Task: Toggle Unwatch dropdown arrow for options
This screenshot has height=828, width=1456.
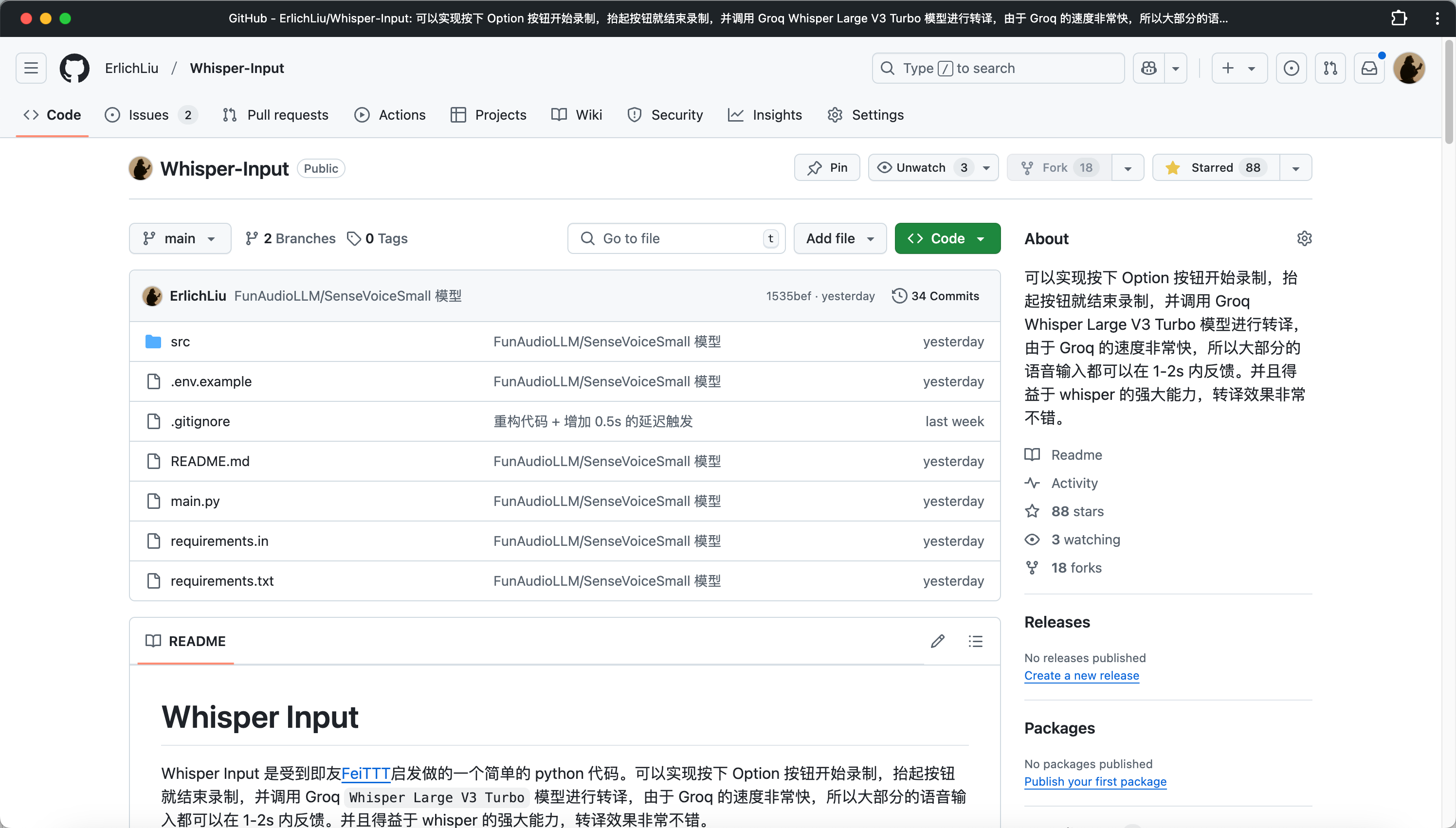Action: click(x=987, y=167)
